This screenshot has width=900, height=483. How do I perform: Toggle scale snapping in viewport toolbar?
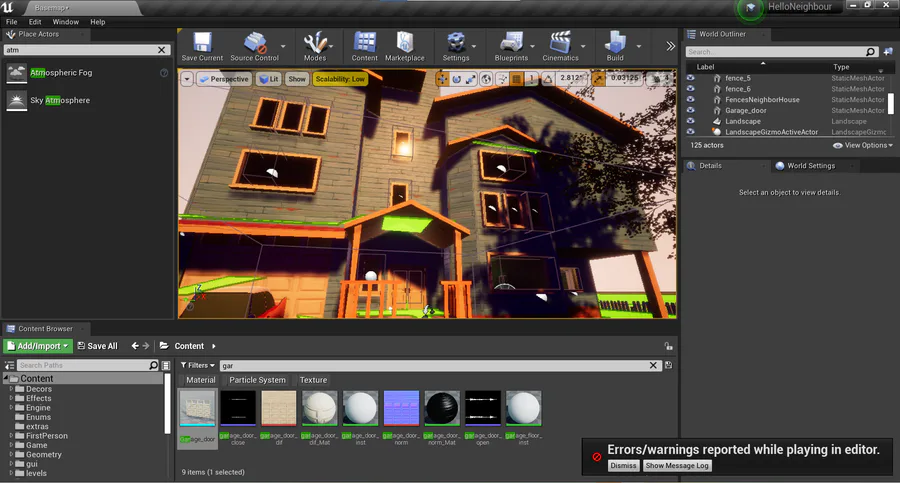(599, 79)
